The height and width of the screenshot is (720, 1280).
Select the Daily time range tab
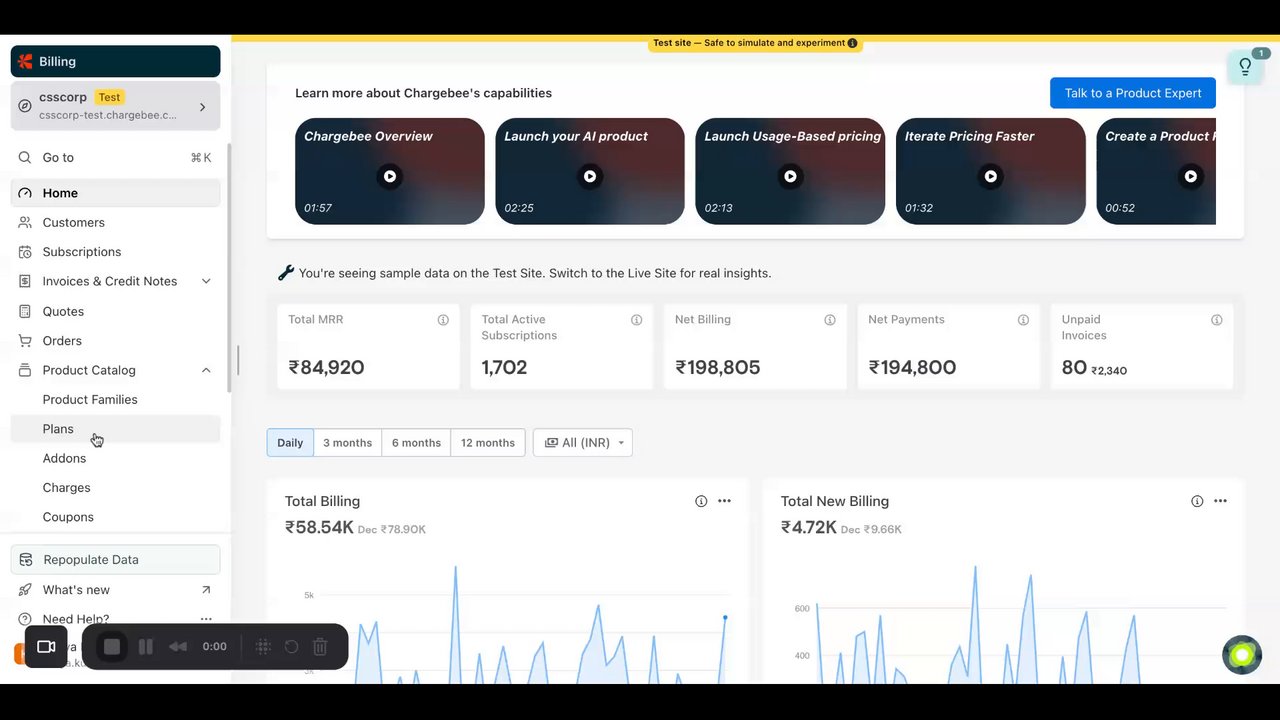point(290,443)
